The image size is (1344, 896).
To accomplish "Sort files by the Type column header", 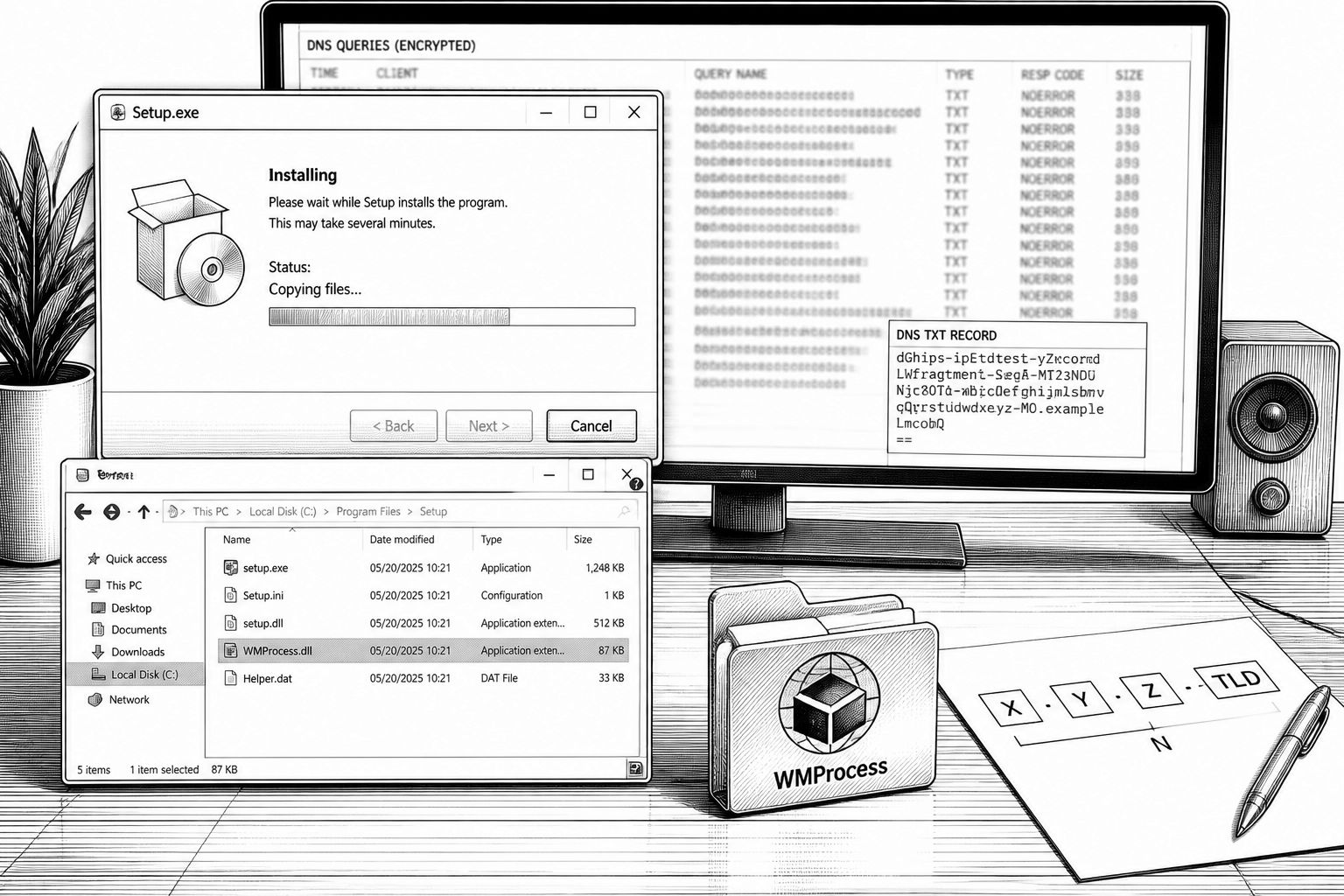I will click(x=492, y=540).
